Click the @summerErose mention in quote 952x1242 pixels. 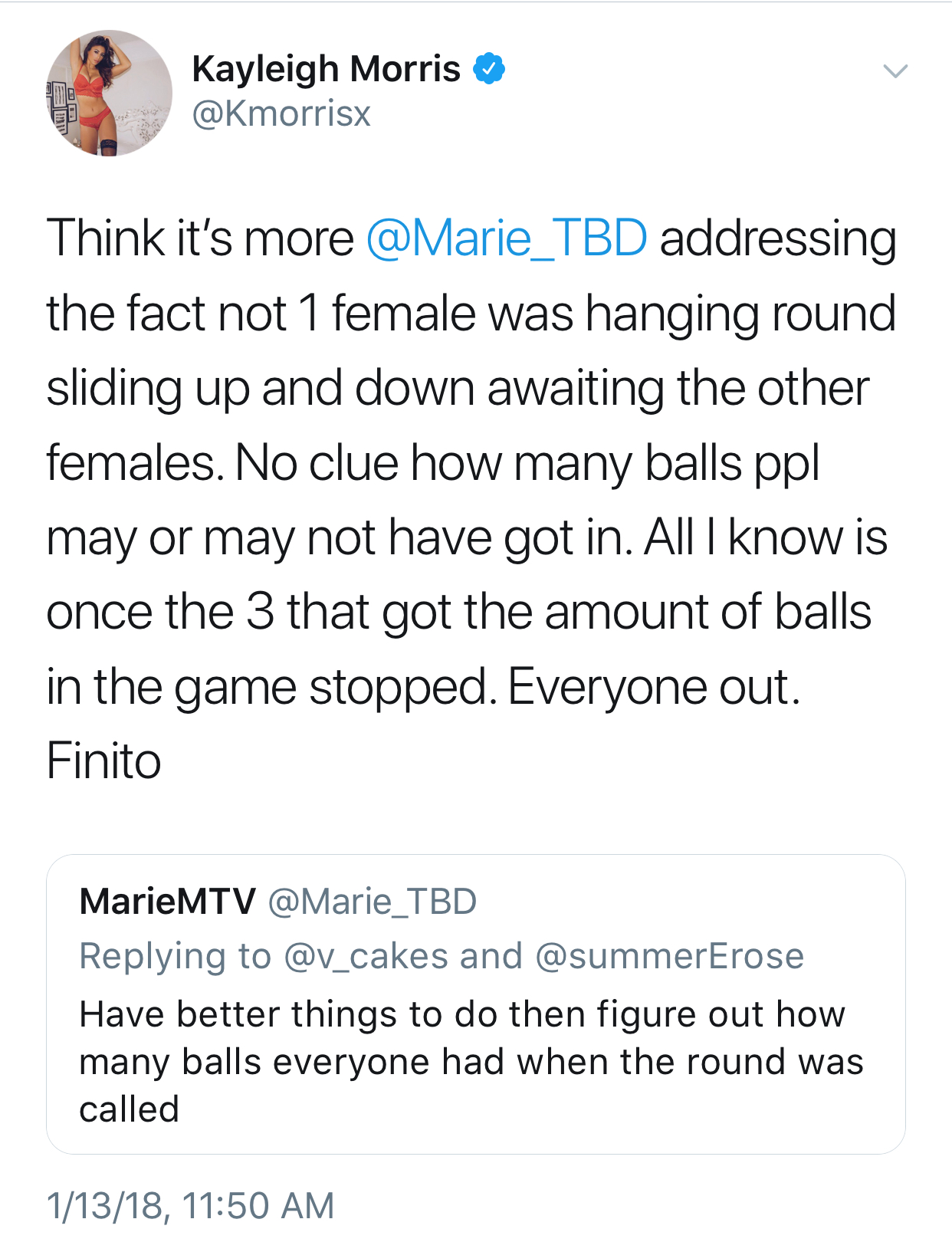670,956
